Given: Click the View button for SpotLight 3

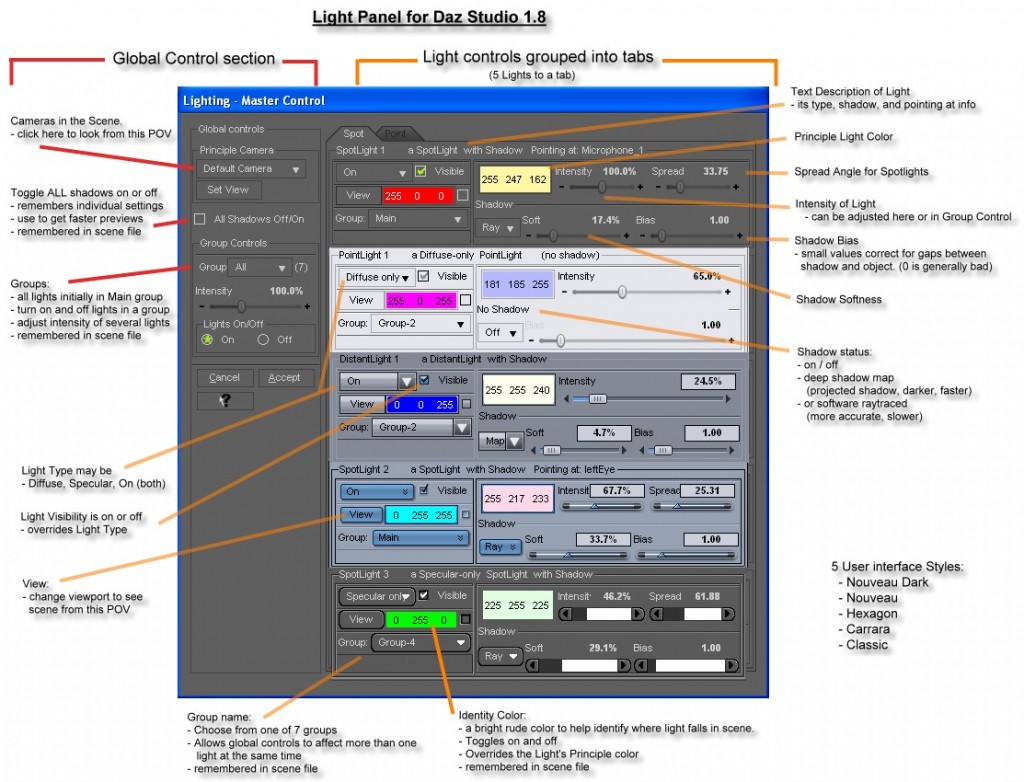Looking at the screenshot, I should pyautogui.click(x=360, y=619).
